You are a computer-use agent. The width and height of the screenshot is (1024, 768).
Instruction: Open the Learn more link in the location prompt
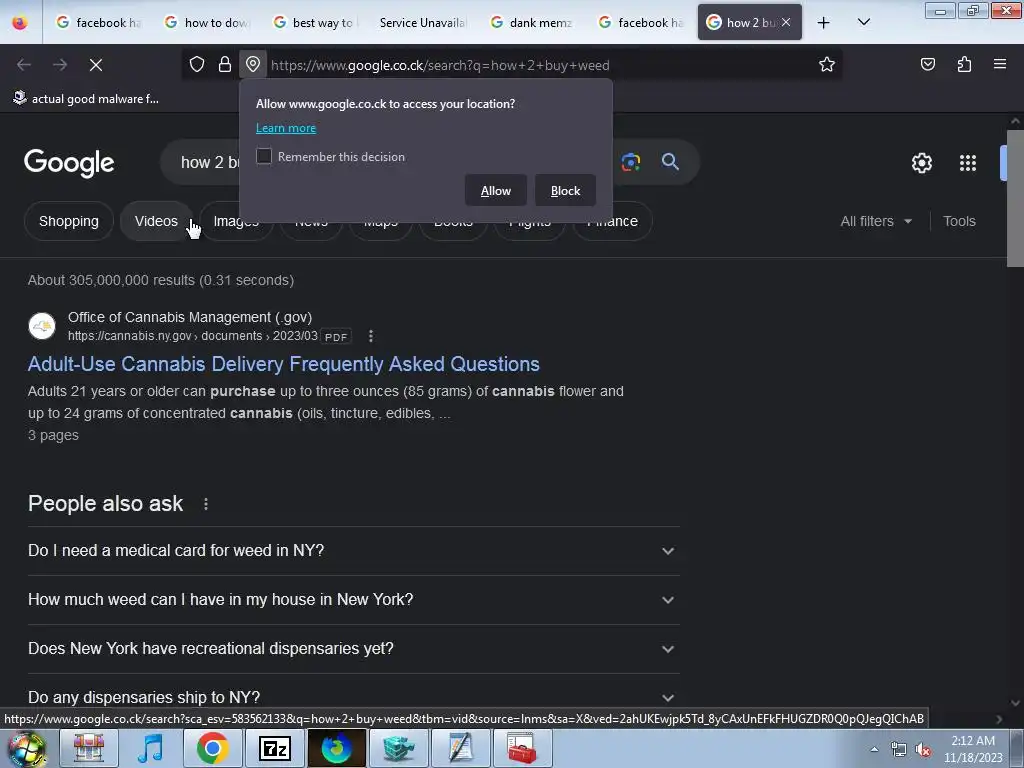point(286,128)
